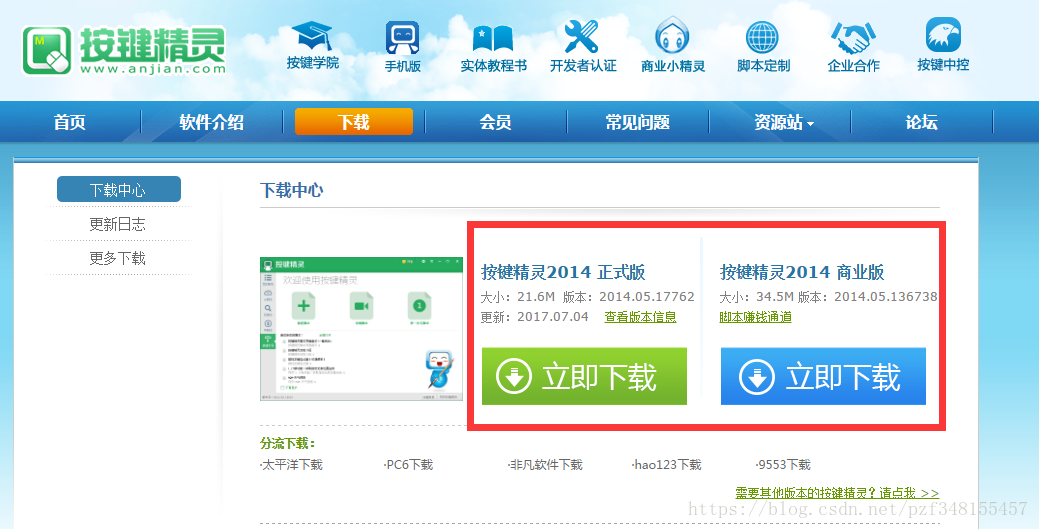Click the 下载中心 page heading
The image size is (1039, 529).
(x=292, y=190)
